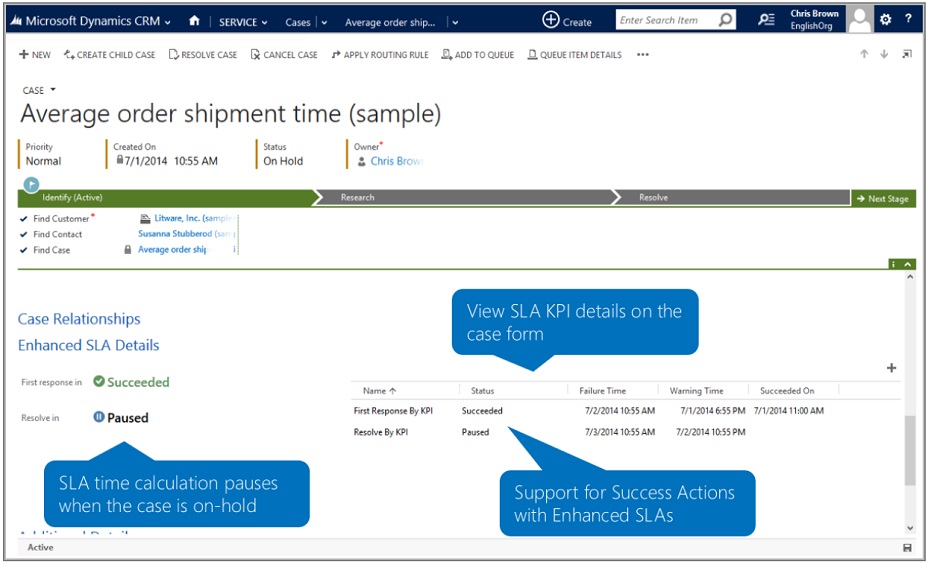Collapse the process bar with chevron
Screen dimensions: 928x562
tap(908, 264)
